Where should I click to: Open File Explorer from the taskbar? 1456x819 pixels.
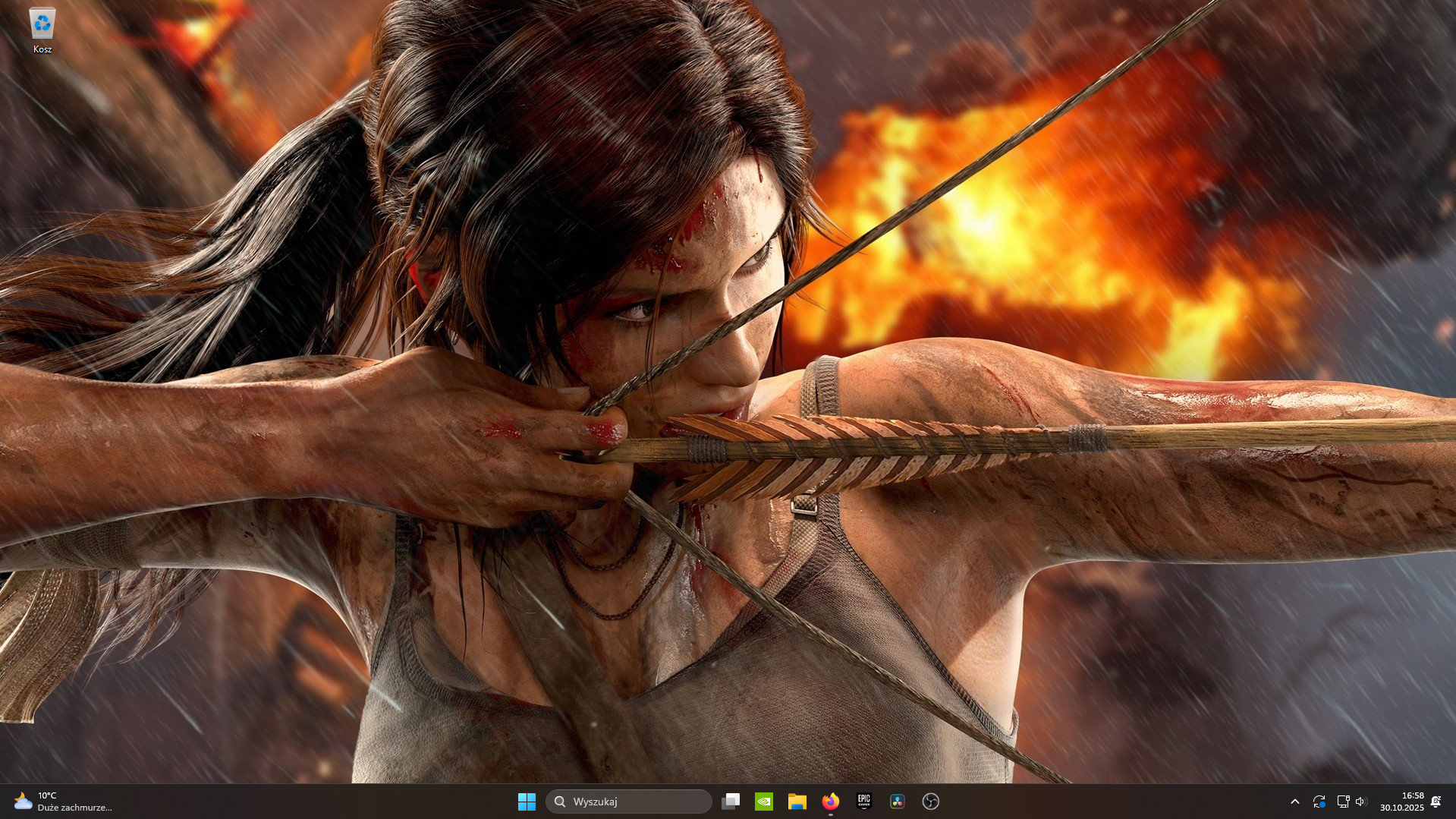point(797,802)
